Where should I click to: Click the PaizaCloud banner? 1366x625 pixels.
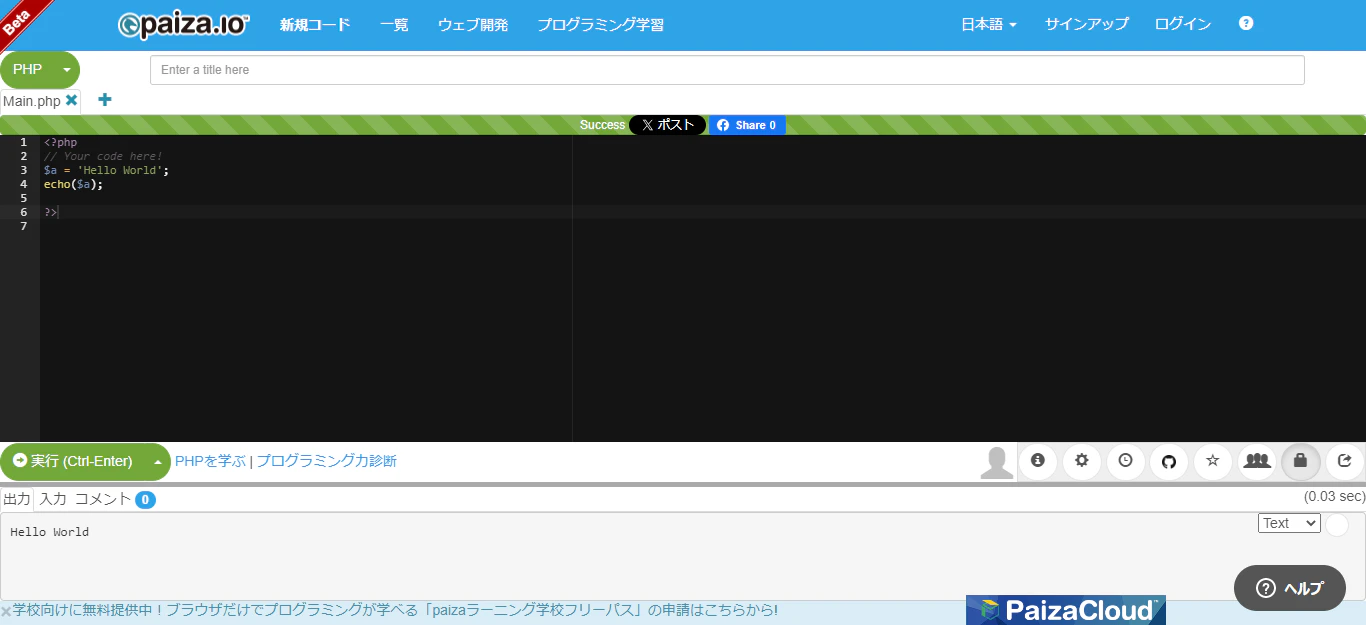1066,610
